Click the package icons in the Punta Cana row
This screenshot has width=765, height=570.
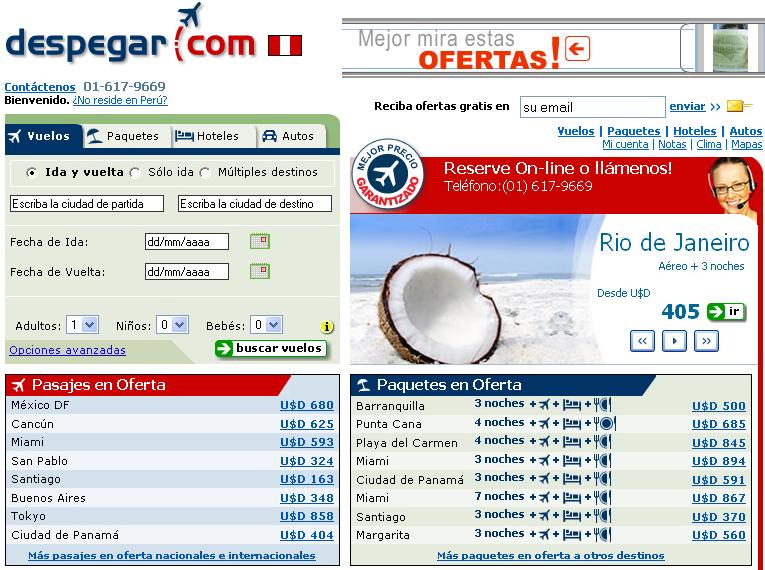click(x=573, y=423)
